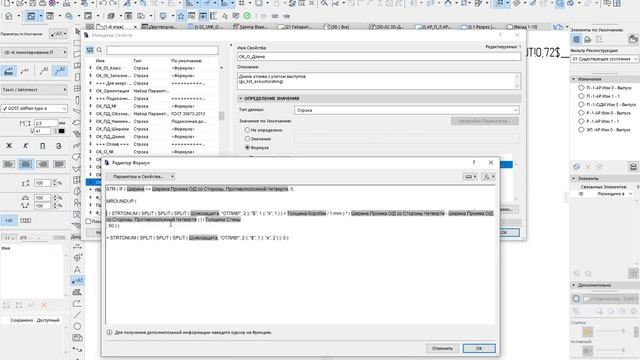Select the Значение radio button
Image resolution: width=640 pixels, height=360 pixels.
point(247,139)
